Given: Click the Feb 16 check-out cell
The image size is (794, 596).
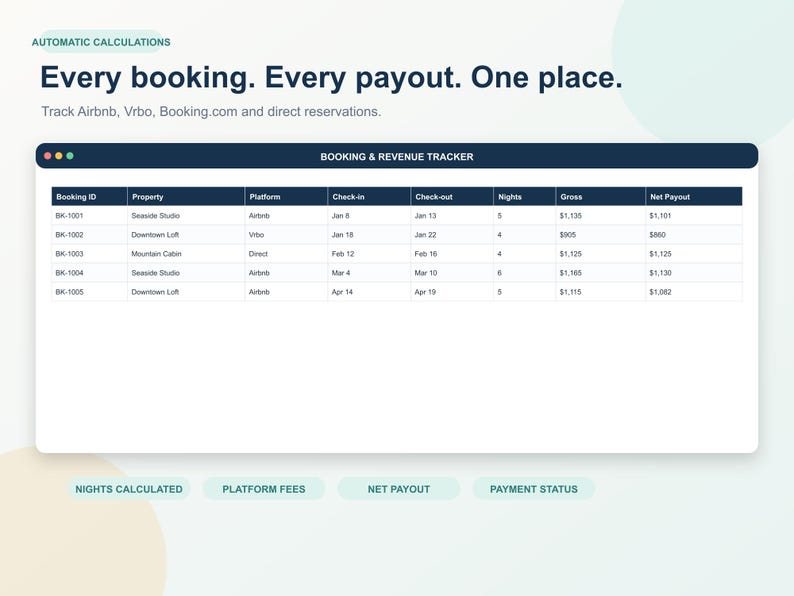Looking at the screenshot, I should click(x=452, y=254).
